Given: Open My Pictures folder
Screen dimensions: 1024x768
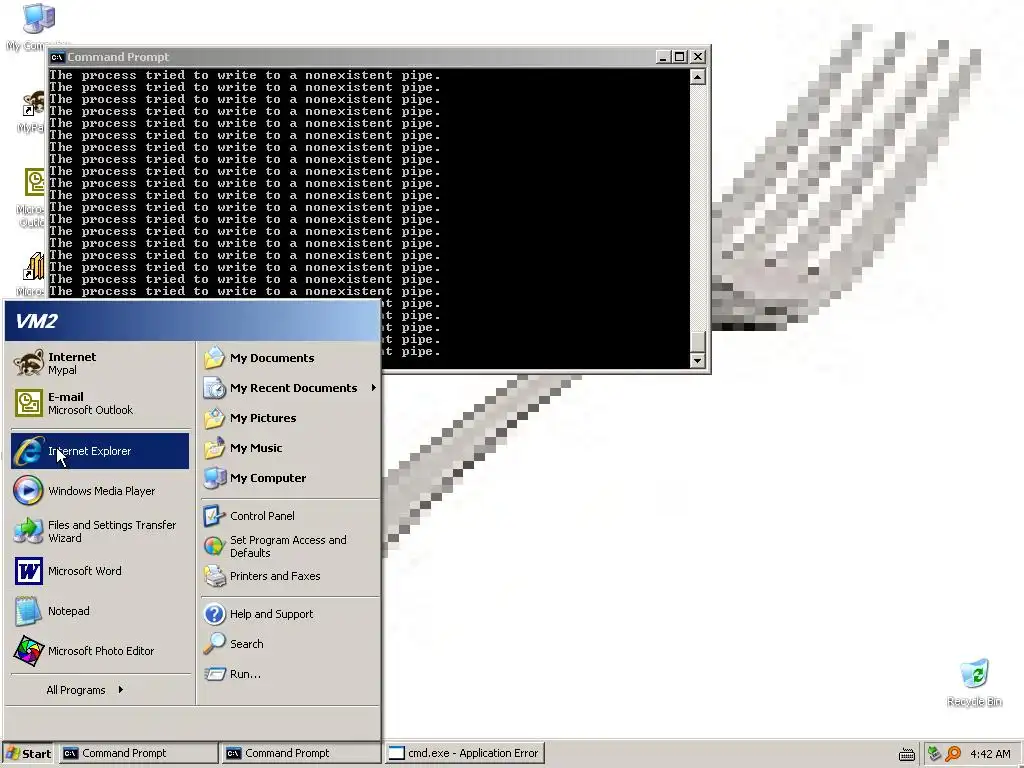Looking at the screenshot, I should (290, 418).
